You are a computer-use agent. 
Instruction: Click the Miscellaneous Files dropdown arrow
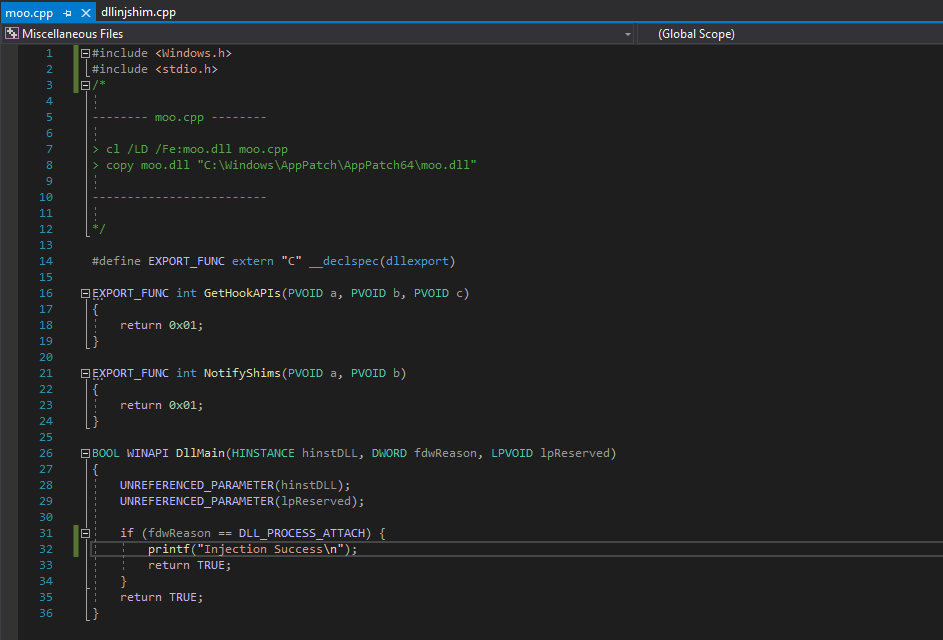628,34
